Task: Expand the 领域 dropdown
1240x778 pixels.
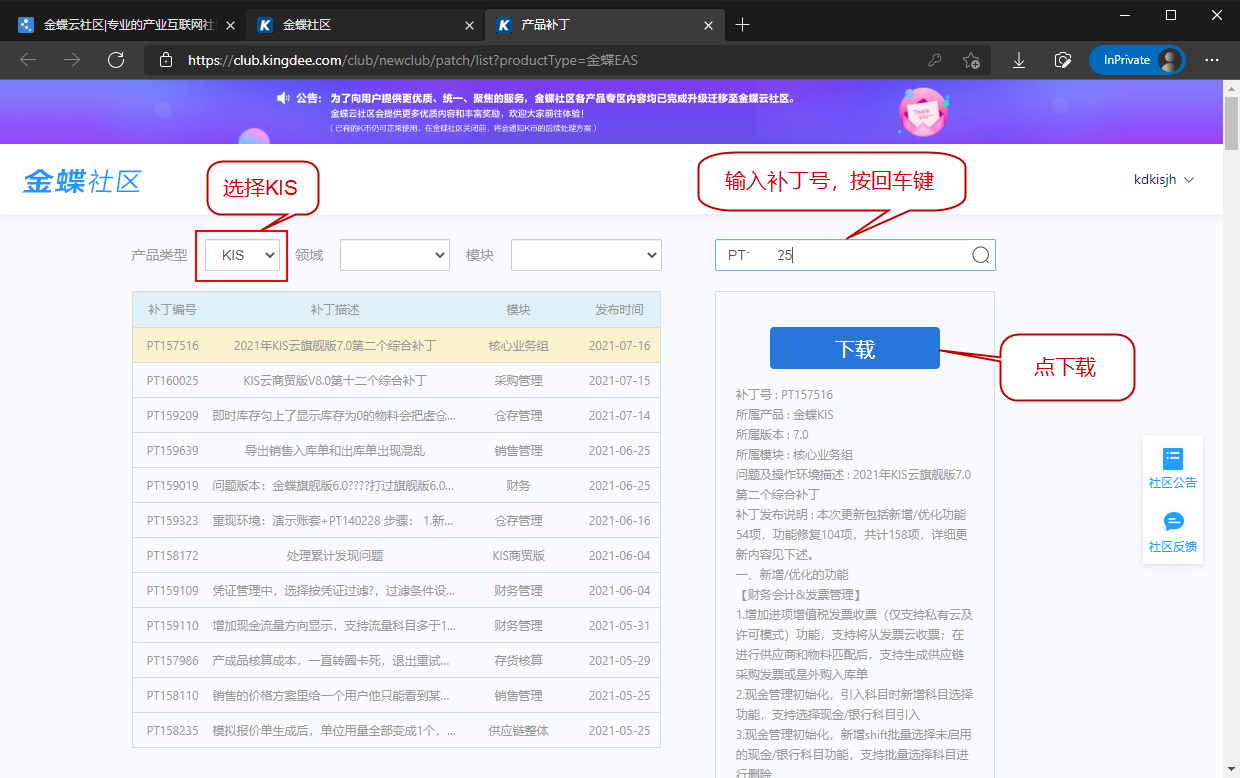Action: click(x=394, y=255)
